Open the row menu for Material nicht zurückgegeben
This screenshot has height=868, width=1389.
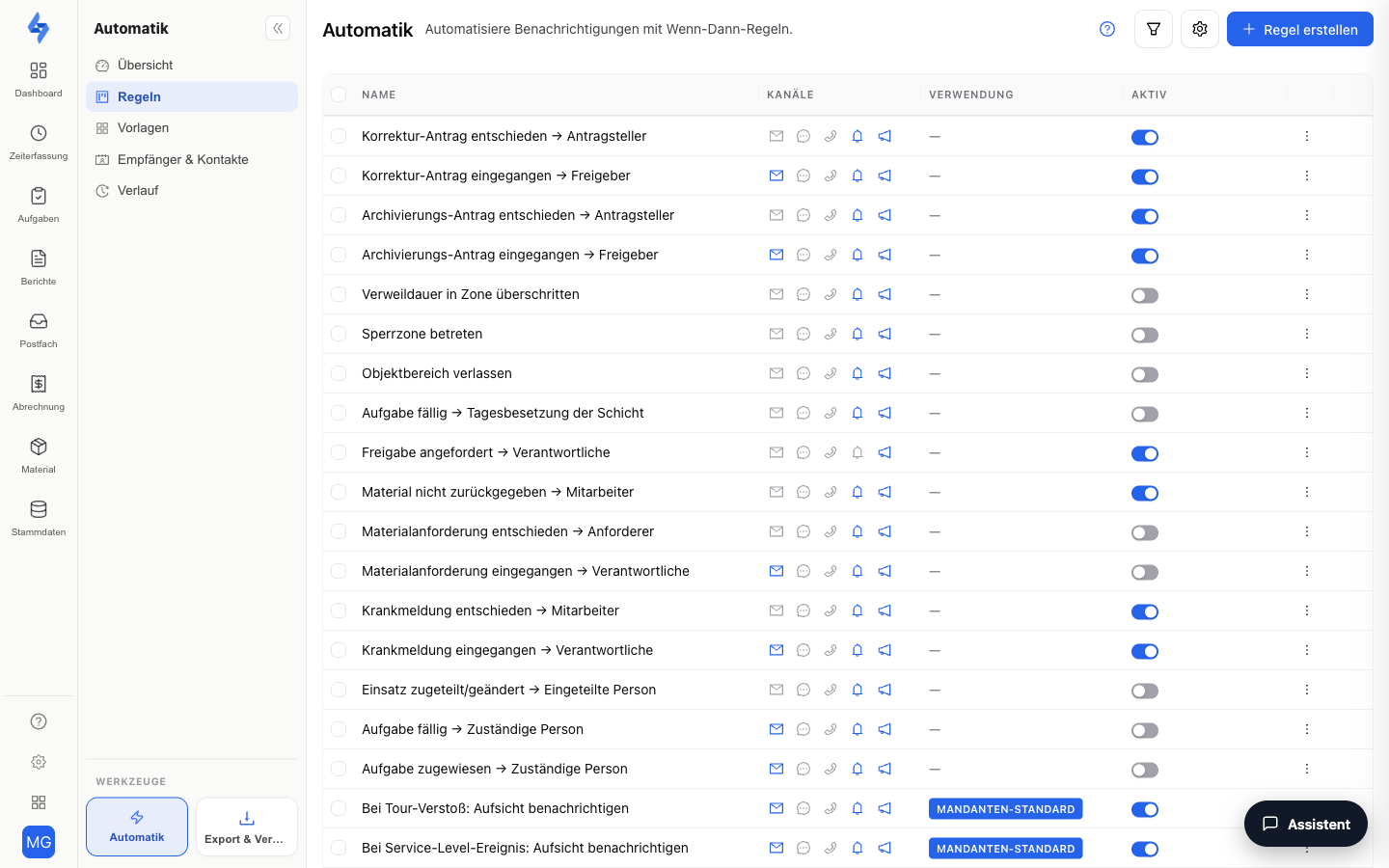(x=1307, y=492)
